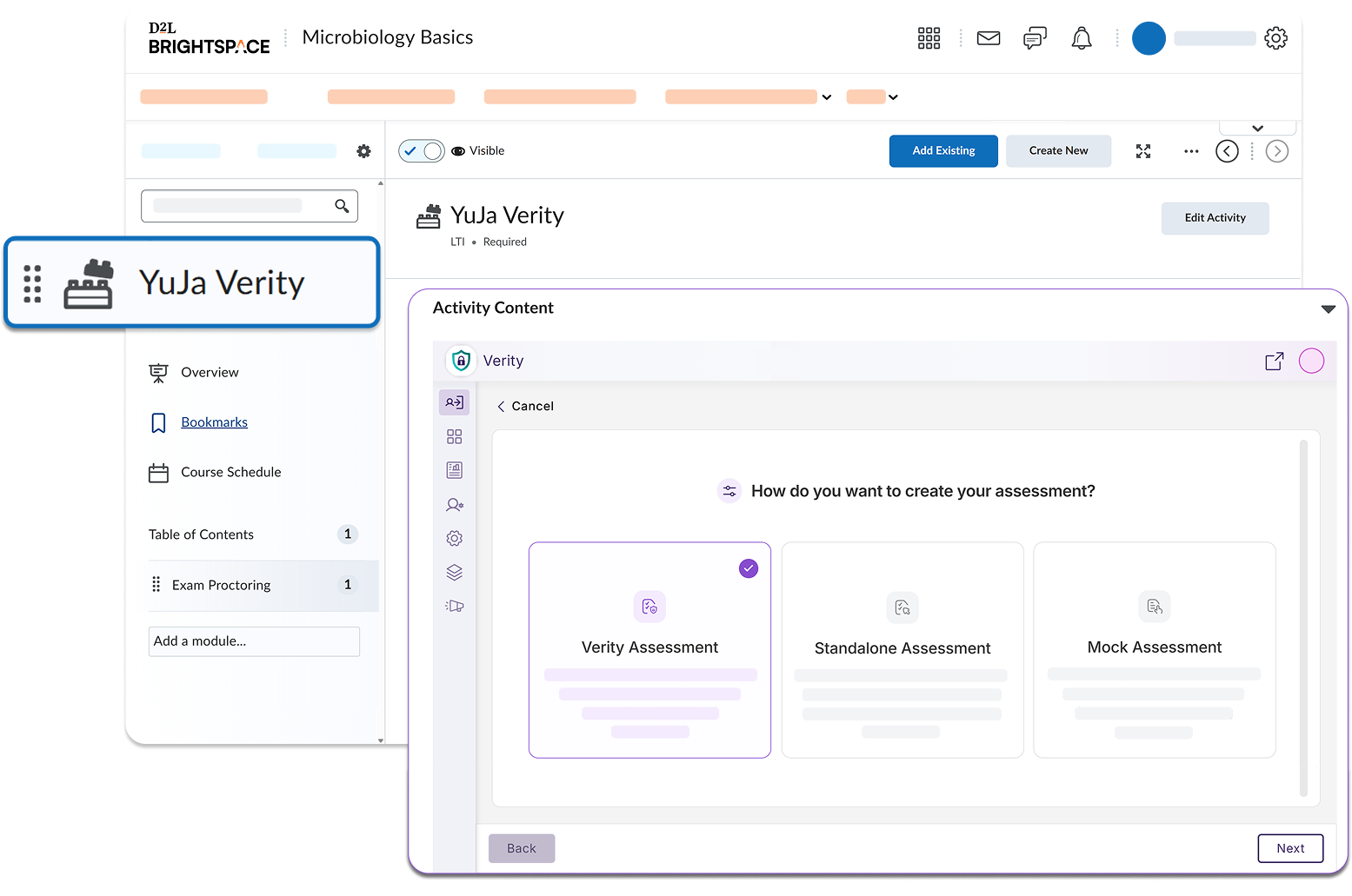
Task: Click the blue user profile avatar
Action: 1149,38
